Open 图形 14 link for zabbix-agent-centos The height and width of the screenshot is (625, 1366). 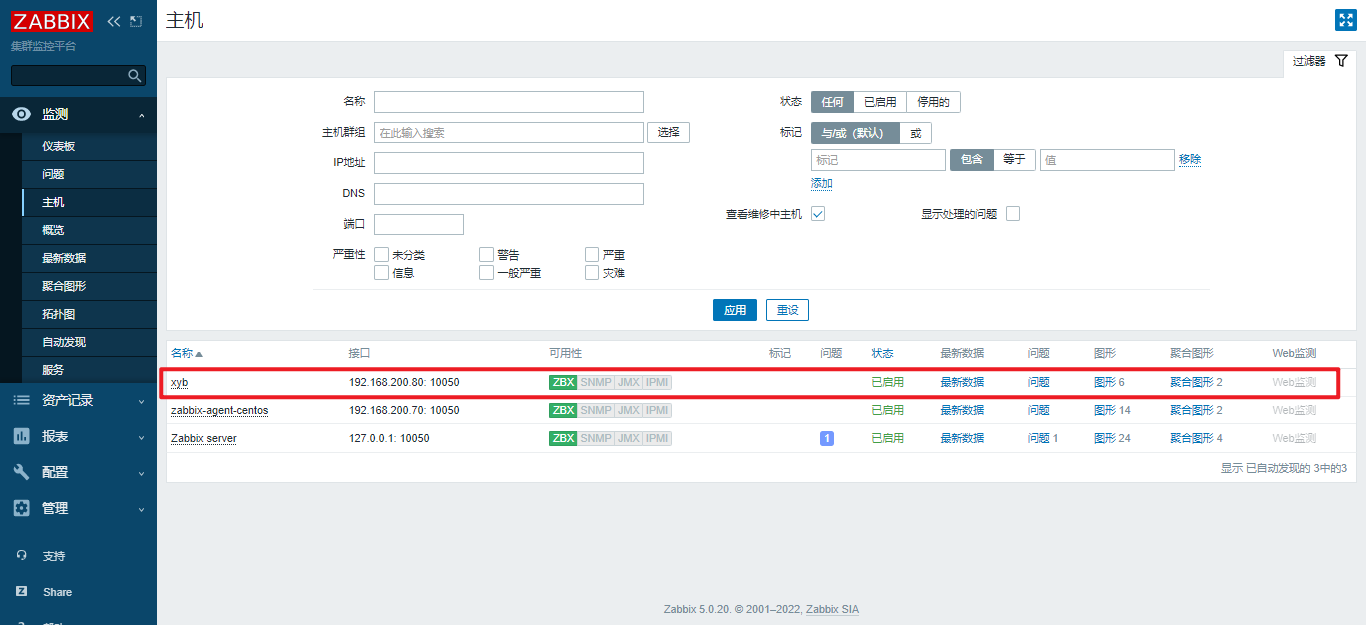tap(1112, 410)
